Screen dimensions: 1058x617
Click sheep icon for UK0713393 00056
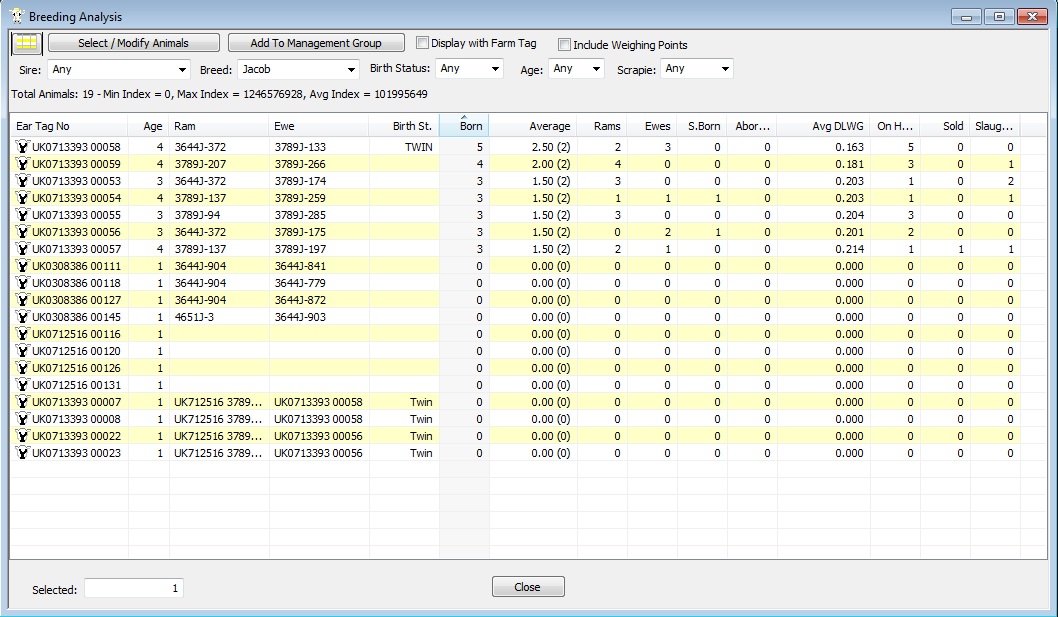[x=22, y=232]
